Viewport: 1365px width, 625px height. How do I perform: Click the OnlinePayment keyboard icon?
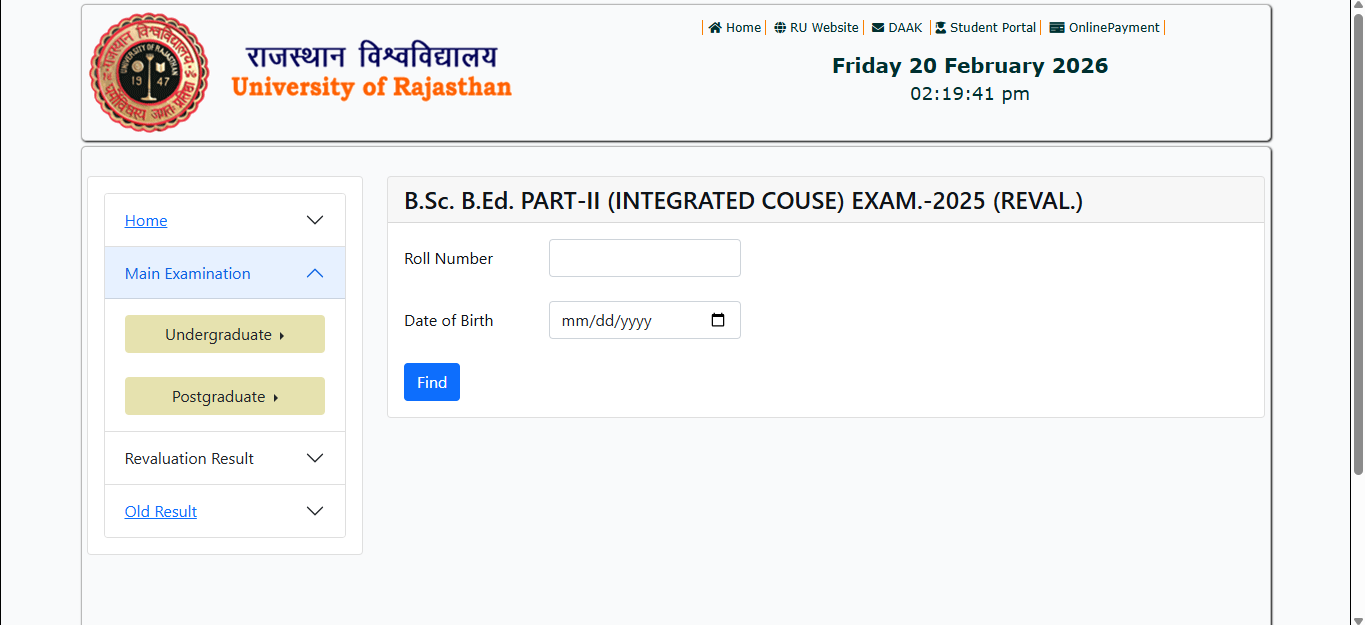pyautogui.click(x=1055, y=27)
